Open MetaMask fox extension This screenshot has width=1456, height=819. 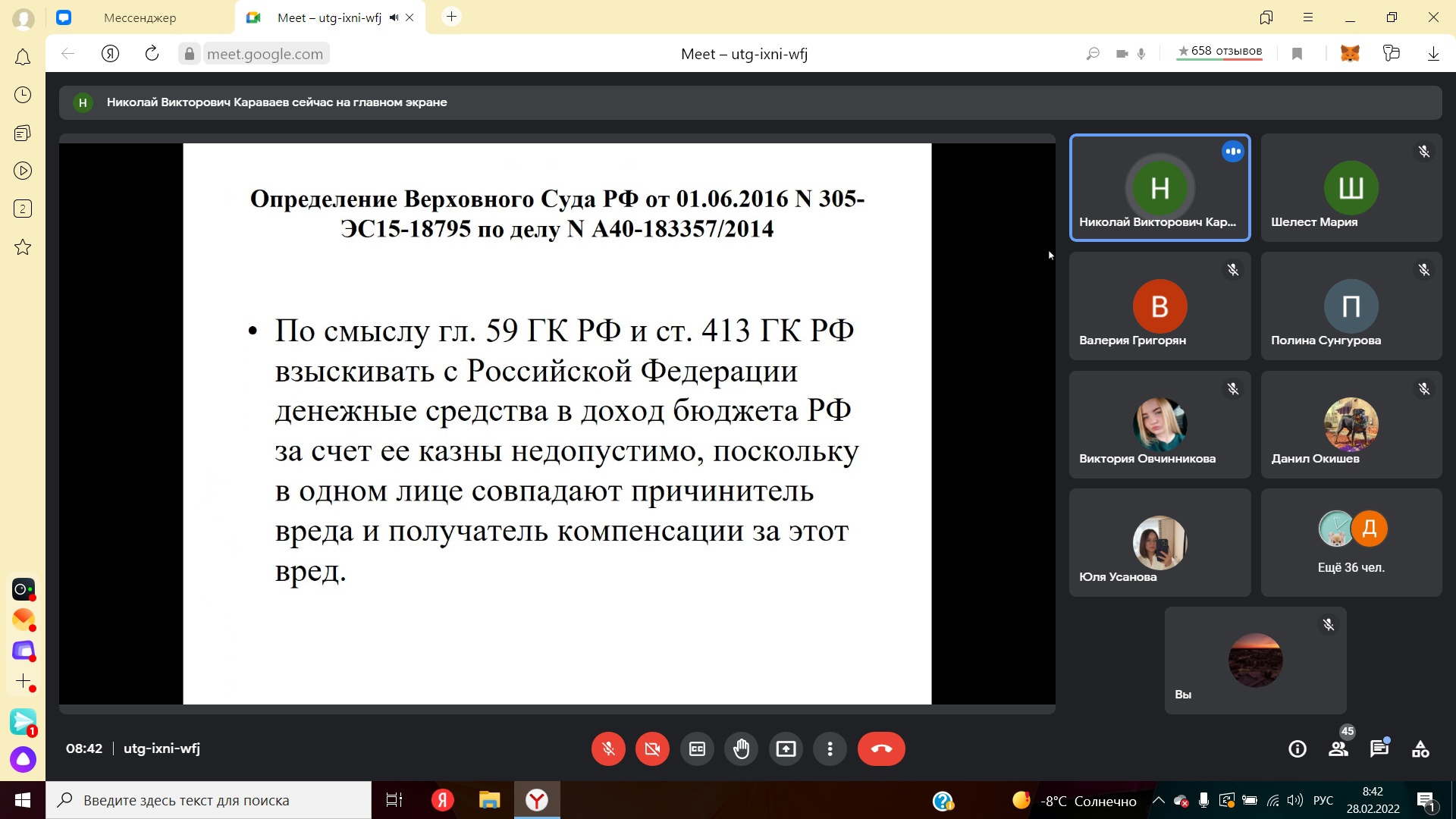pyautogui.click(x=1350, y=54)
